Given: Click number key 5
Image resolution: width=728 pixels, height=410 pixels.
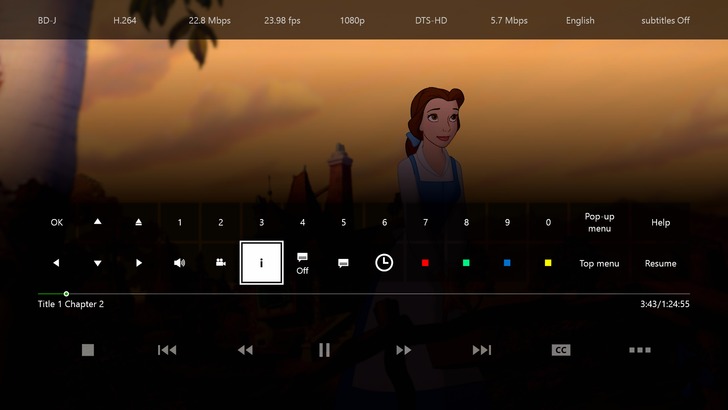Looking at the screenshot, I should click(x=343, y=222).
